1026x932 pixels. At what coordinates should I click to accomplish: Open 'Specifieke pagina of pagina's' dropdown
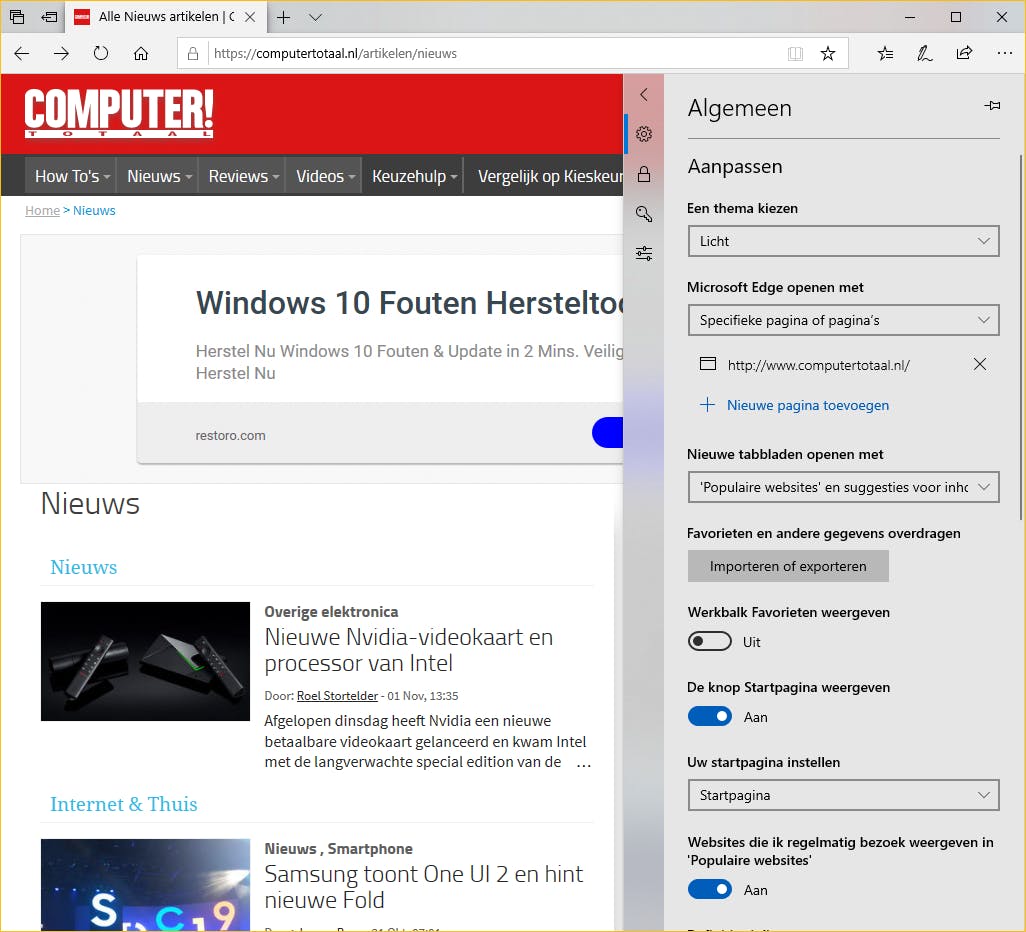(x=843, y=320)
